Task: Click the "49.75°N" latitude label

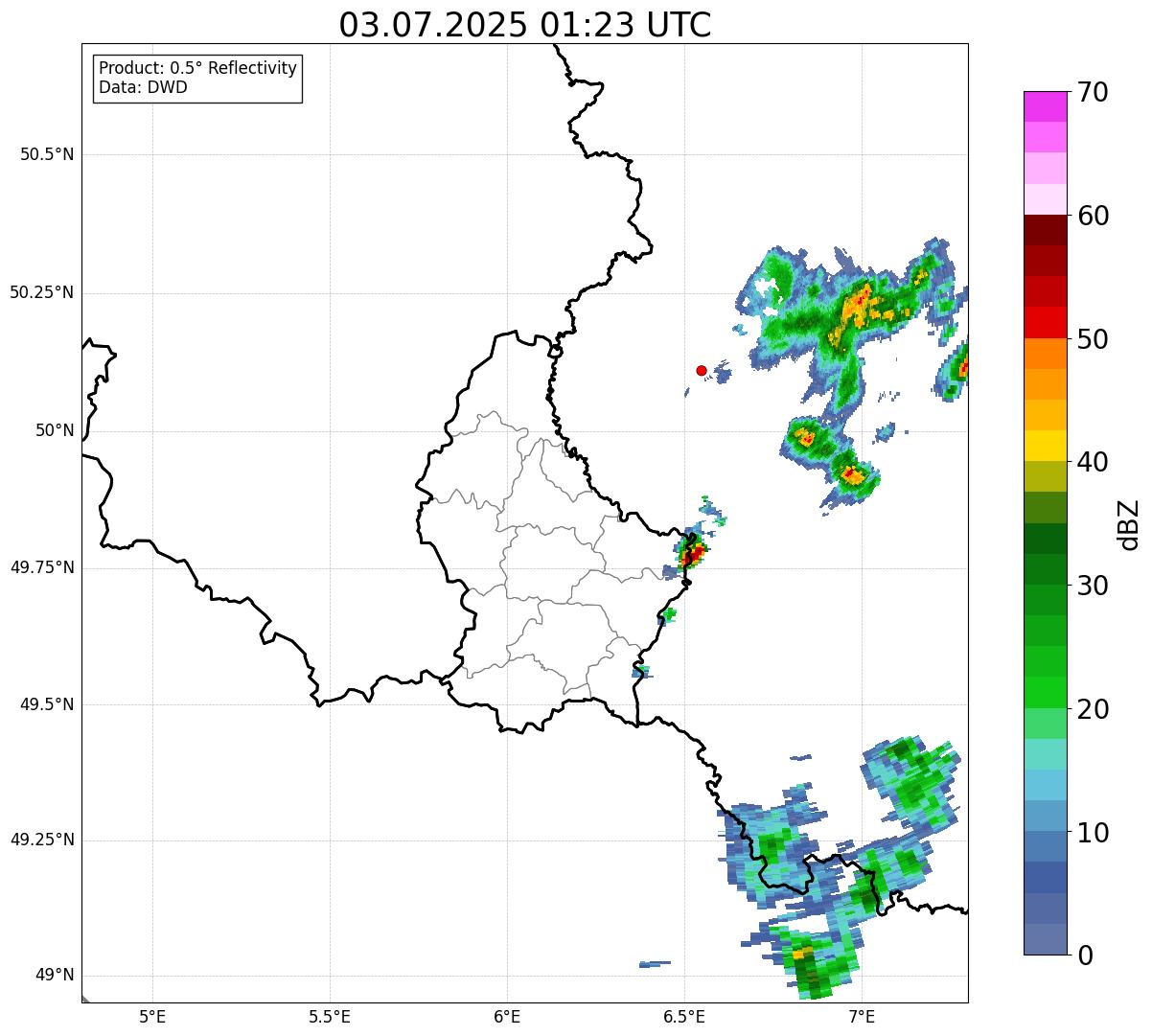Action: tap(41, 567)
